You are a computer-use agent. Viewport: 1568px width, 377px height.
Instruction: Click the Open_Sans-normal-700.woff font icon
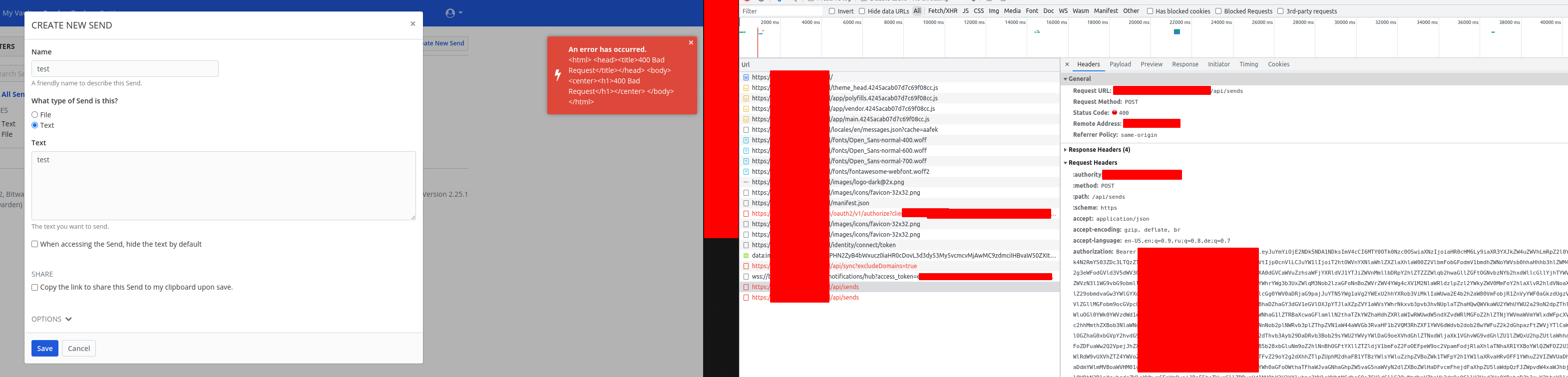point(746,161)
